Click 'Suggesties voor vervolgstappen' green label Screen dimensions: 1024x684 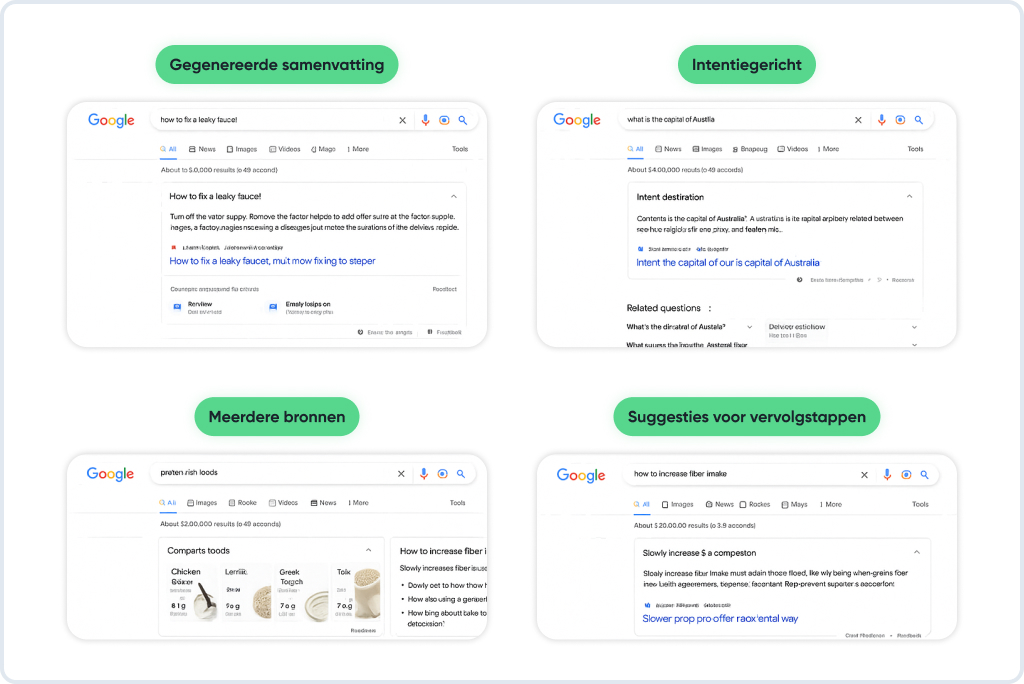point(746,417)
